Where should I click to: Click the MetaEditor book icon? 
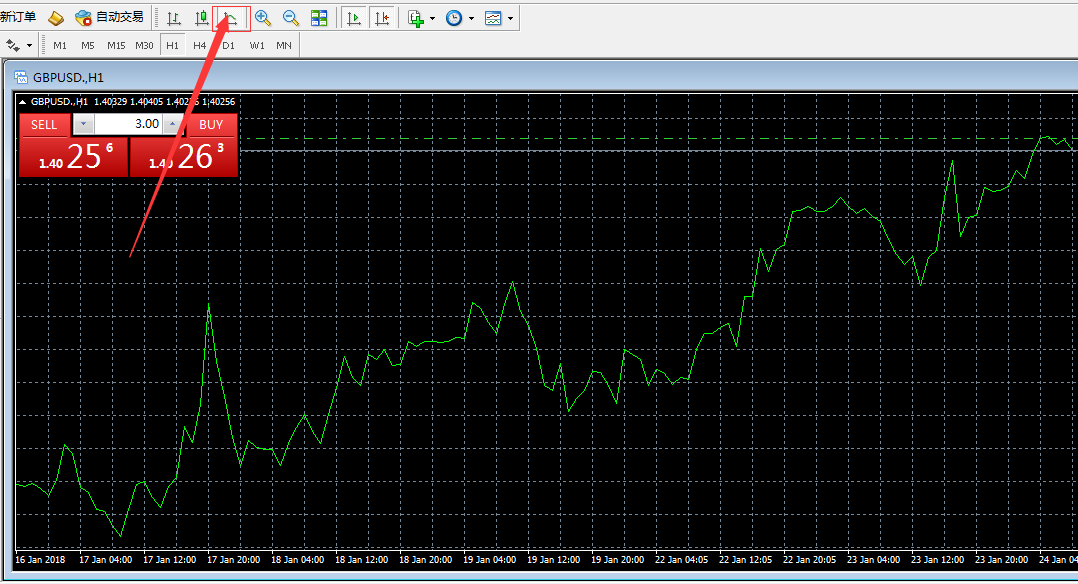[x=56, y=18]
